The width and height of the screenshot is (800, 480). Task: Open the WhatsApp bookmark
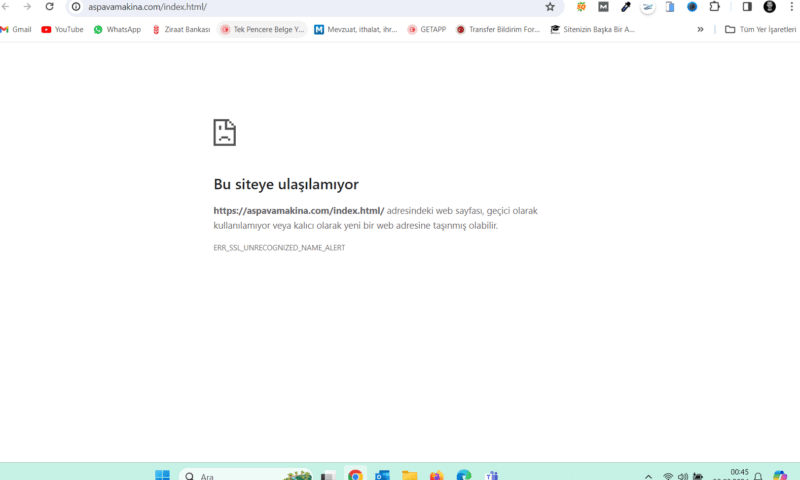pos(117,30)
